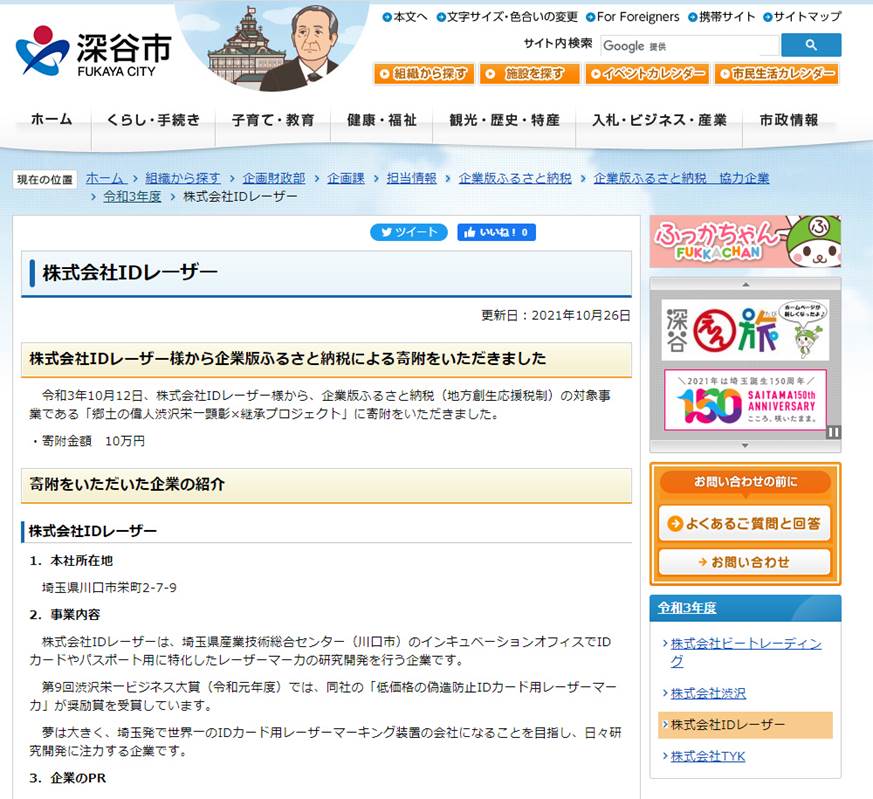873x799 pixels.
Task: Click the address 埼玉県川口市栄町2-7-9
Action: tap(109, 587)
